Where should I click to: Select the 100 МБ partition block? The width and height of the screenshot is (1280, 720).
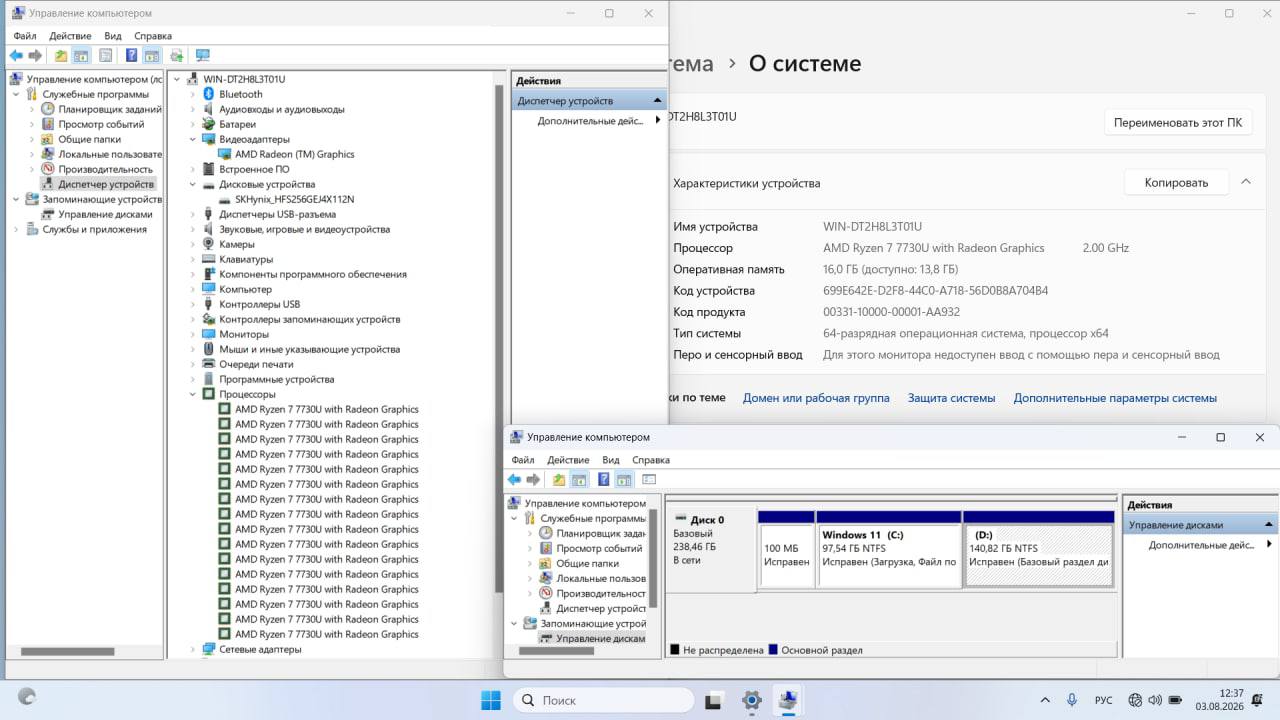point(786,548)
